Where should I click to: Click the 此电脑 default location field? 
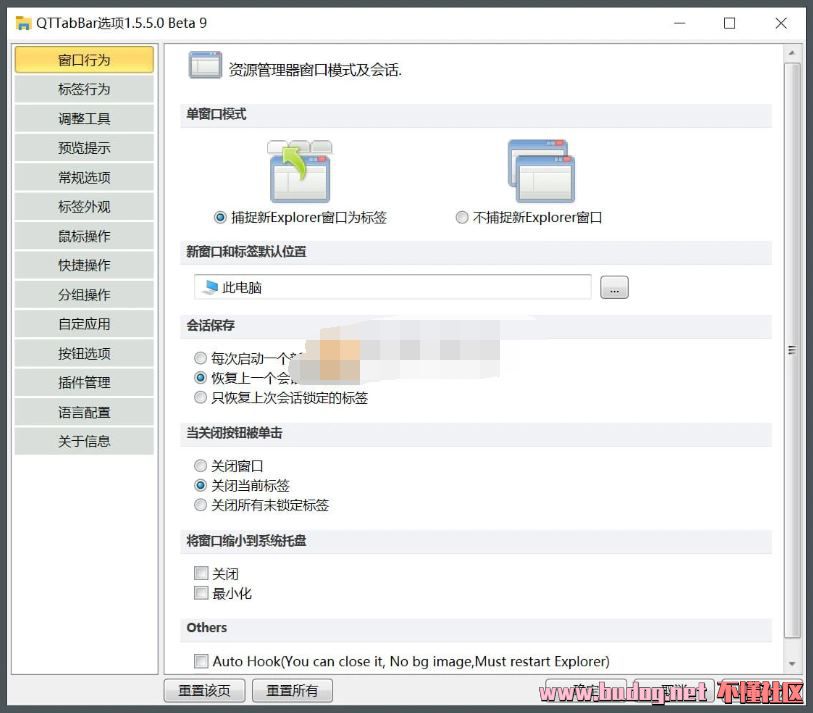click(x=393, y=287)
